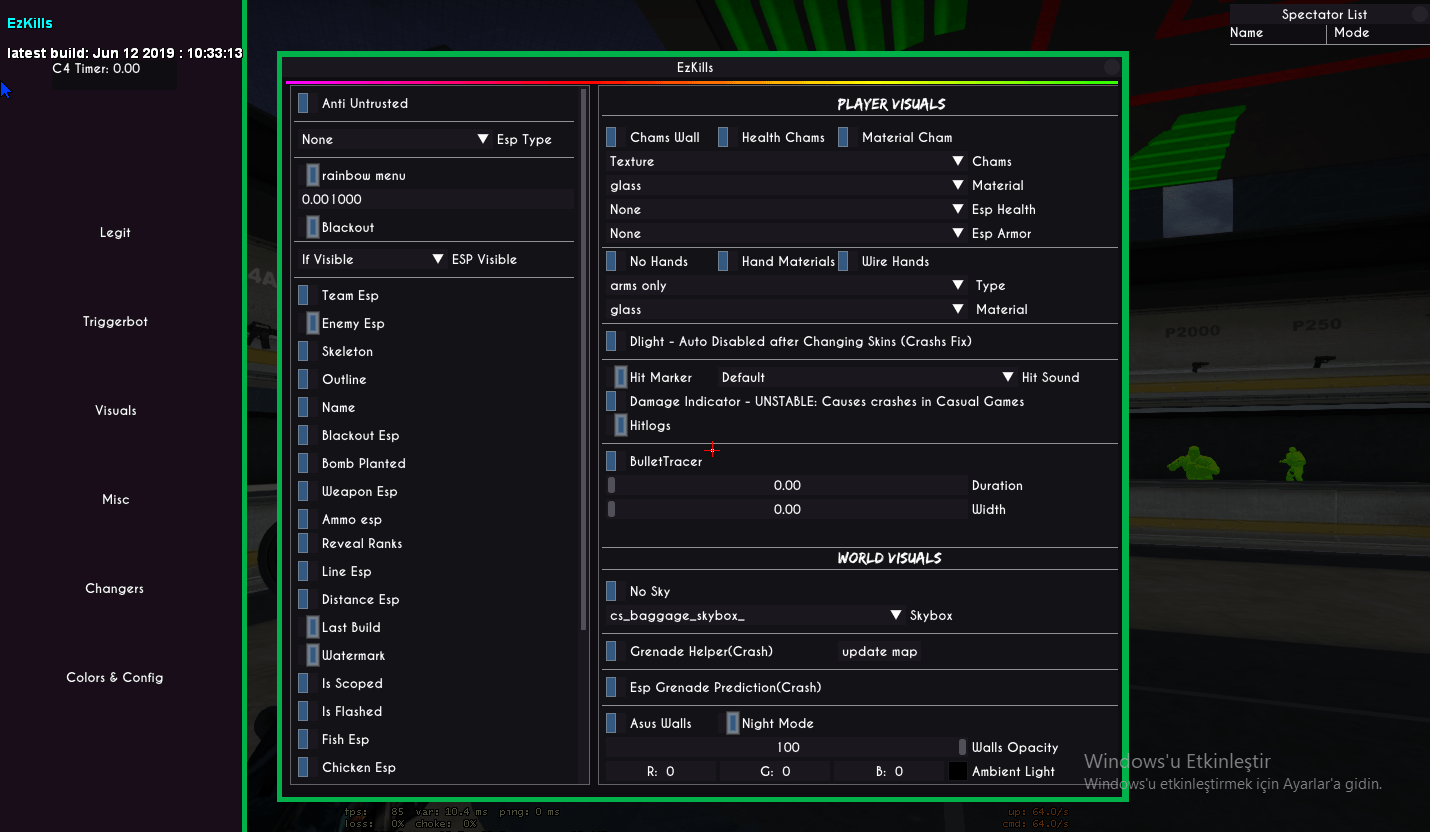Viewport: 1430px width, 832px height.
Task: Expand the Chams Texture dropdown
Action: point(787,161)
